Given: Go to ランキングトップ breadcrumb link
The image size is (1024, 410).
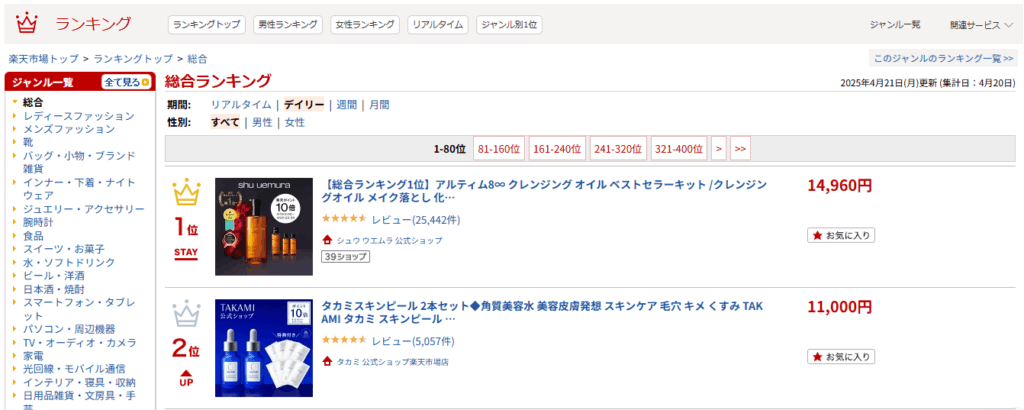Looking at the screenshot, I should point(133,59).
